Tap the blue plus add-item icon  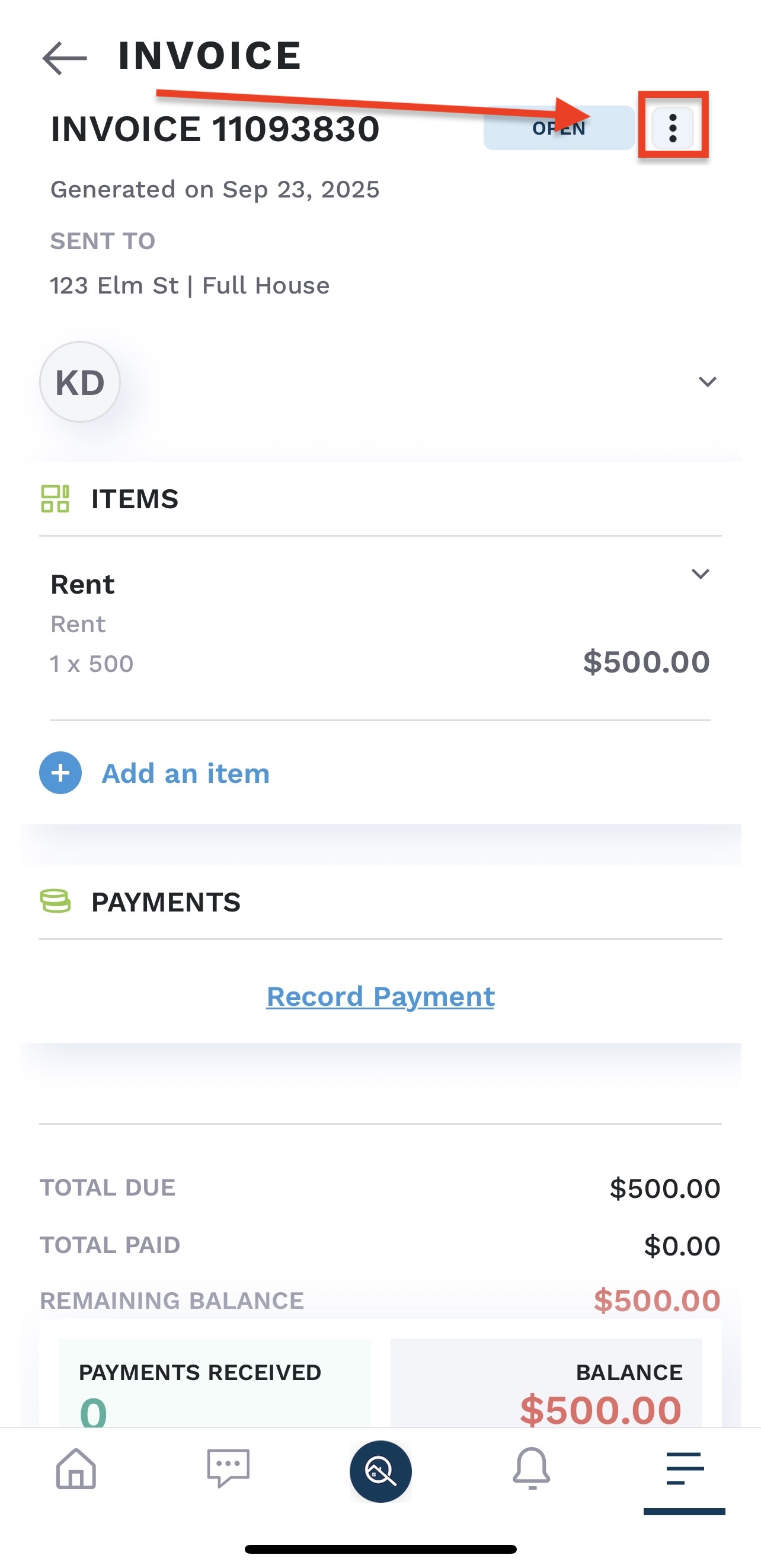pyautogui.click(x=60, y=773)
